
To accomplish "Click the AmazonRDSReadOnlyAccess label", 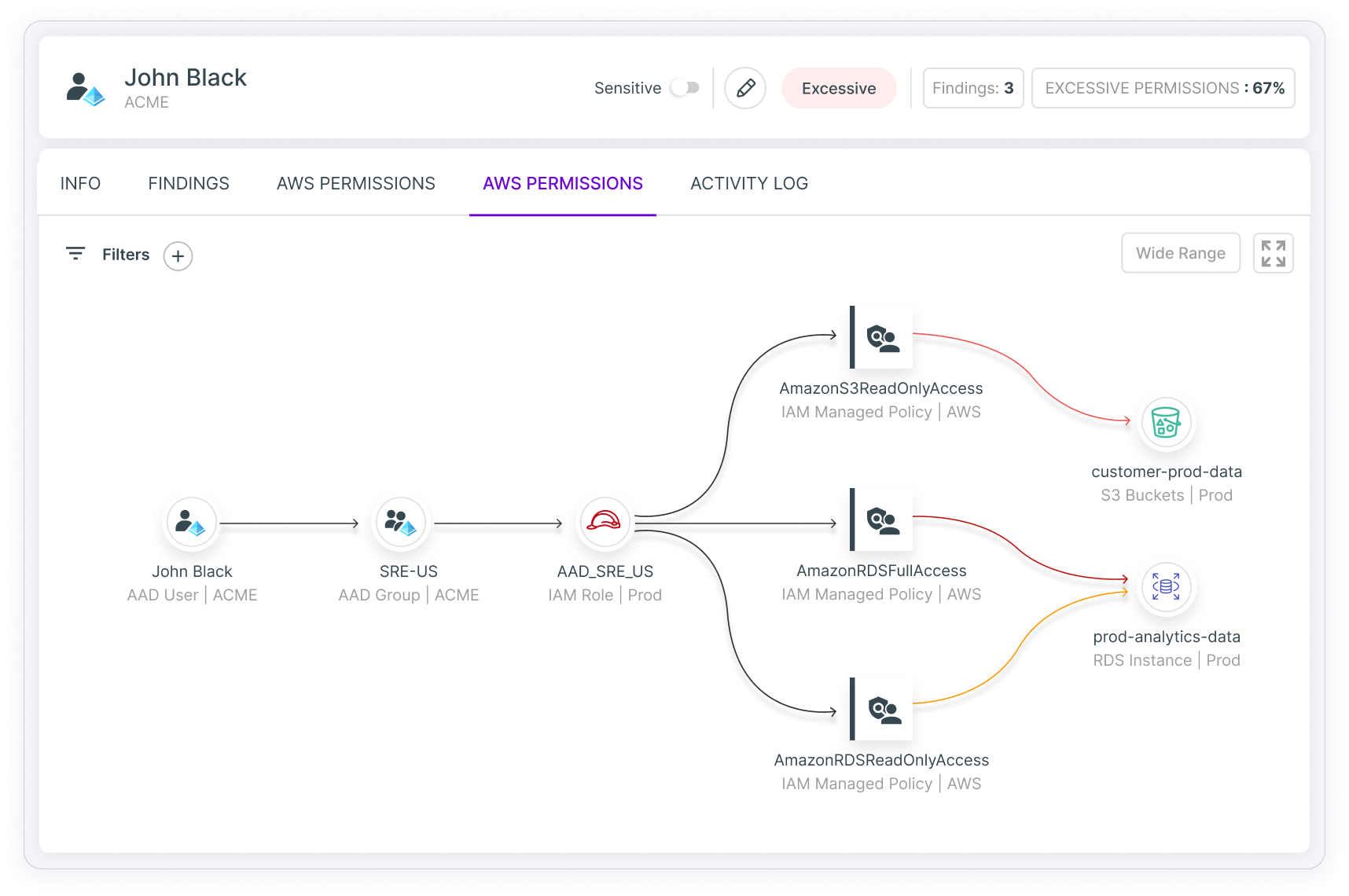I will pyautogui.click(x=881, y=760).
